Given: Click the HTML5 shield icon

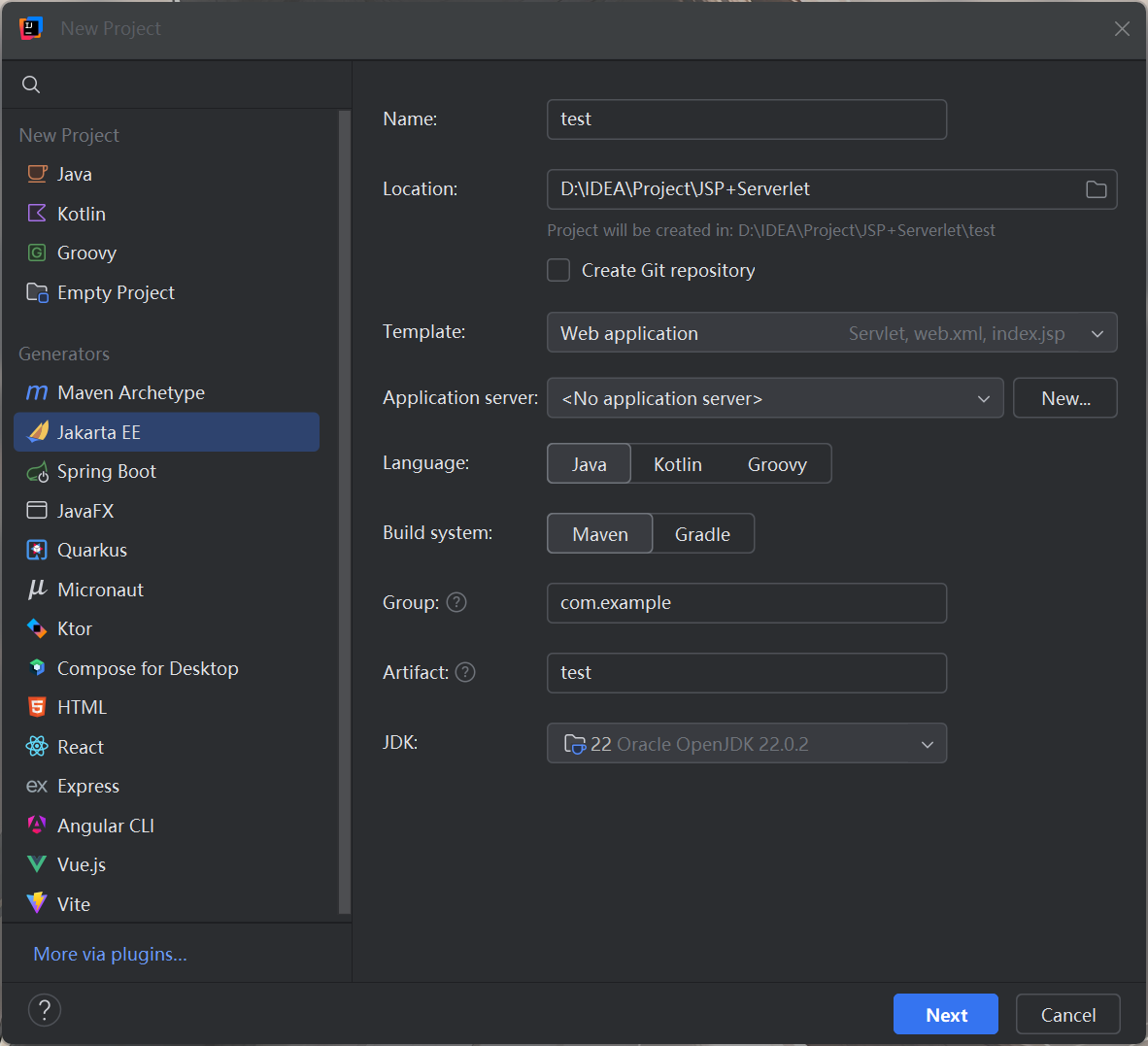Looking at the screenshot, I should click(37, 707).
